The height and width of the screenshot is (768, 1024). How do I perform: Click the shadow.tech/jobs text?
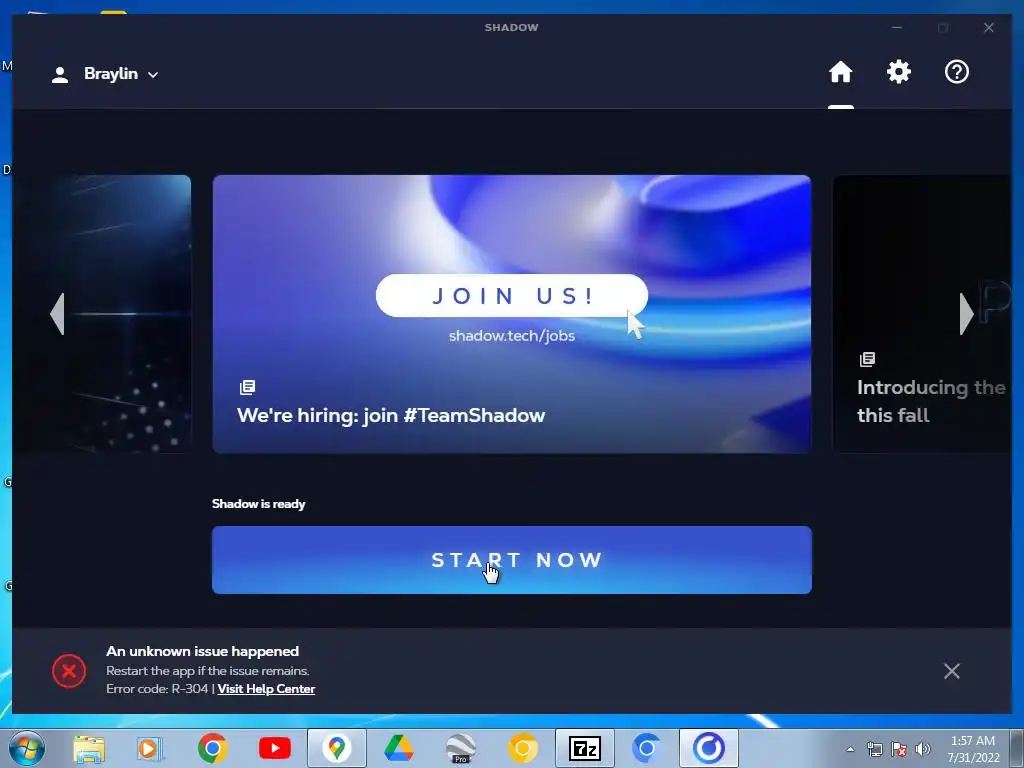click(511, 336)
